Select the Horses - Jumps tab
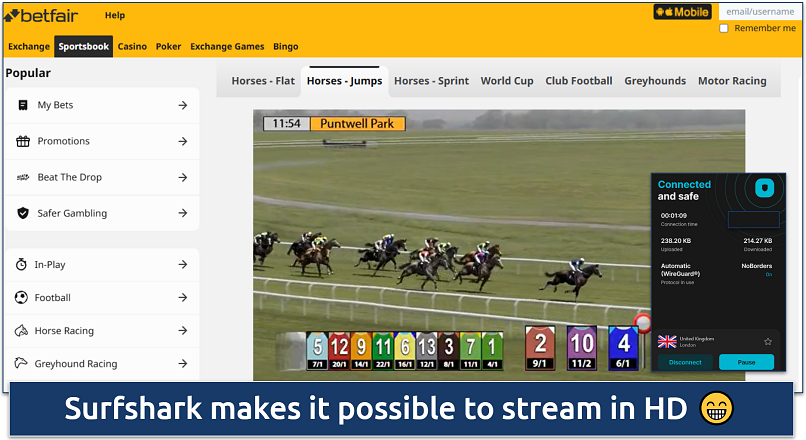Viewport: 806px width, 440px height. pyautogui.click(x=344, y=81)
